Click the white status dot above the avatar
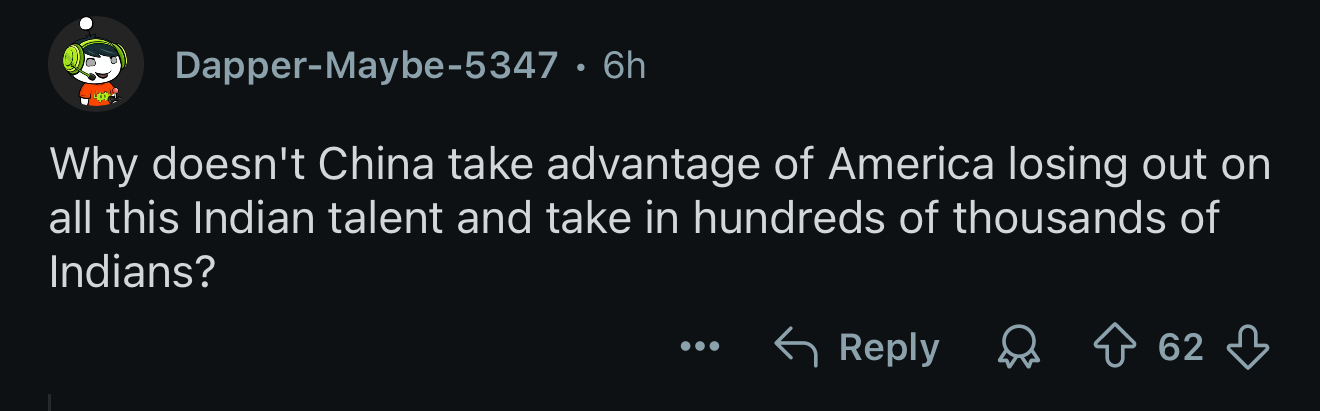 tap(86, 22)
